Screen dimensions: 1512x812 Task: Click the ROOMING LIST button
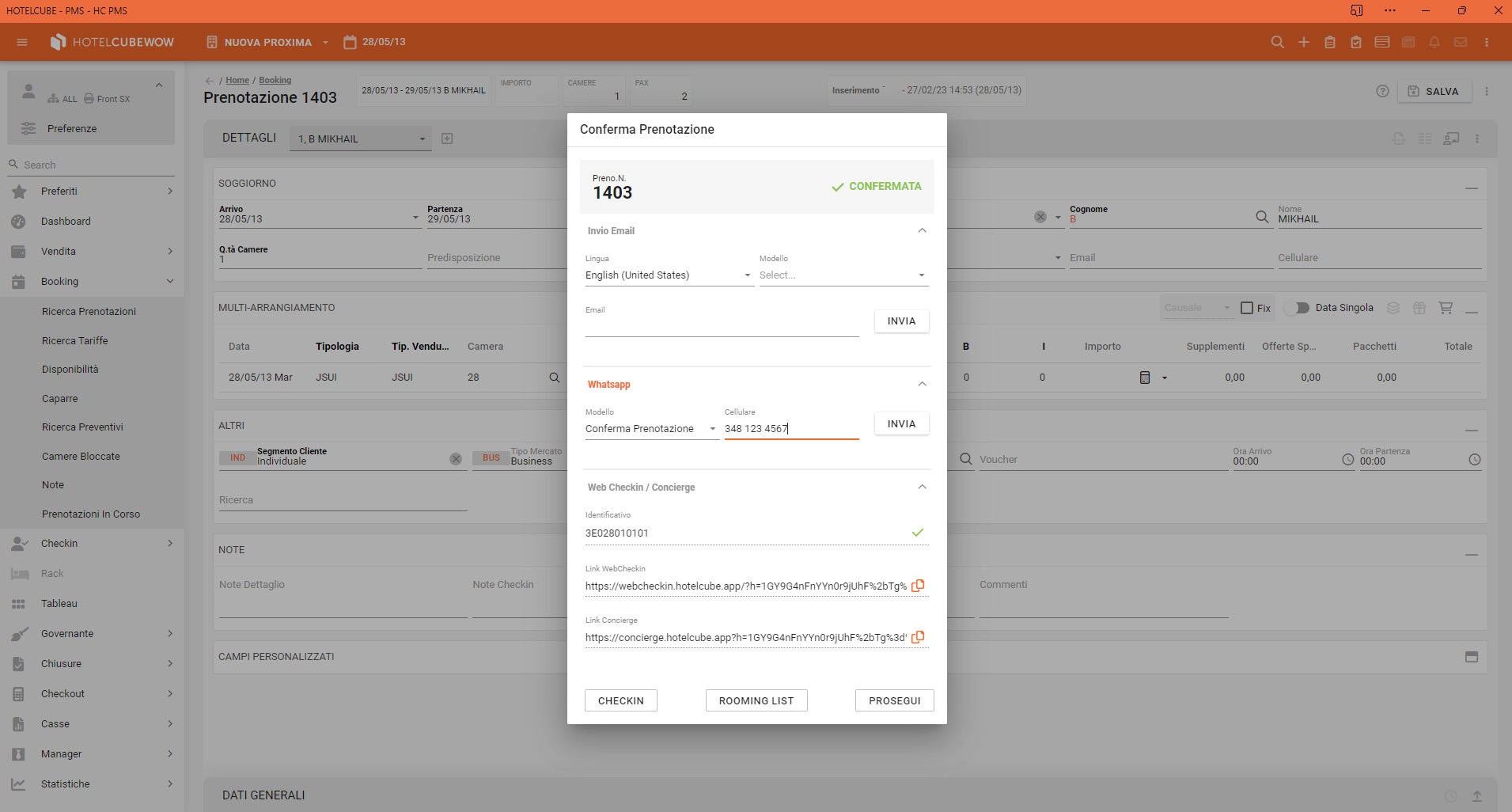(756, 700)
